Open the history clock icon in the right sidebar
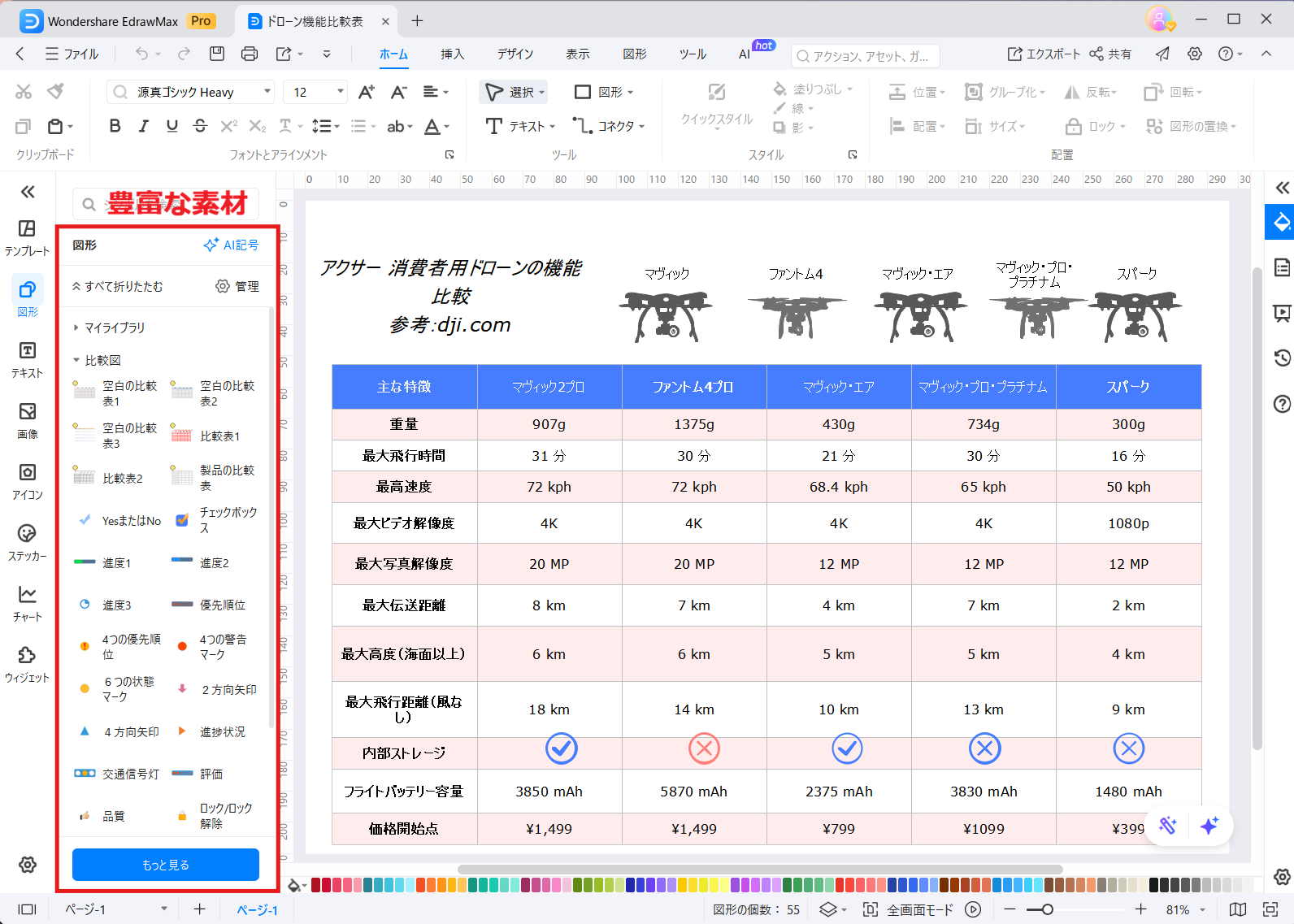This screenshot has height=924, width=1294. (1282, 358)
